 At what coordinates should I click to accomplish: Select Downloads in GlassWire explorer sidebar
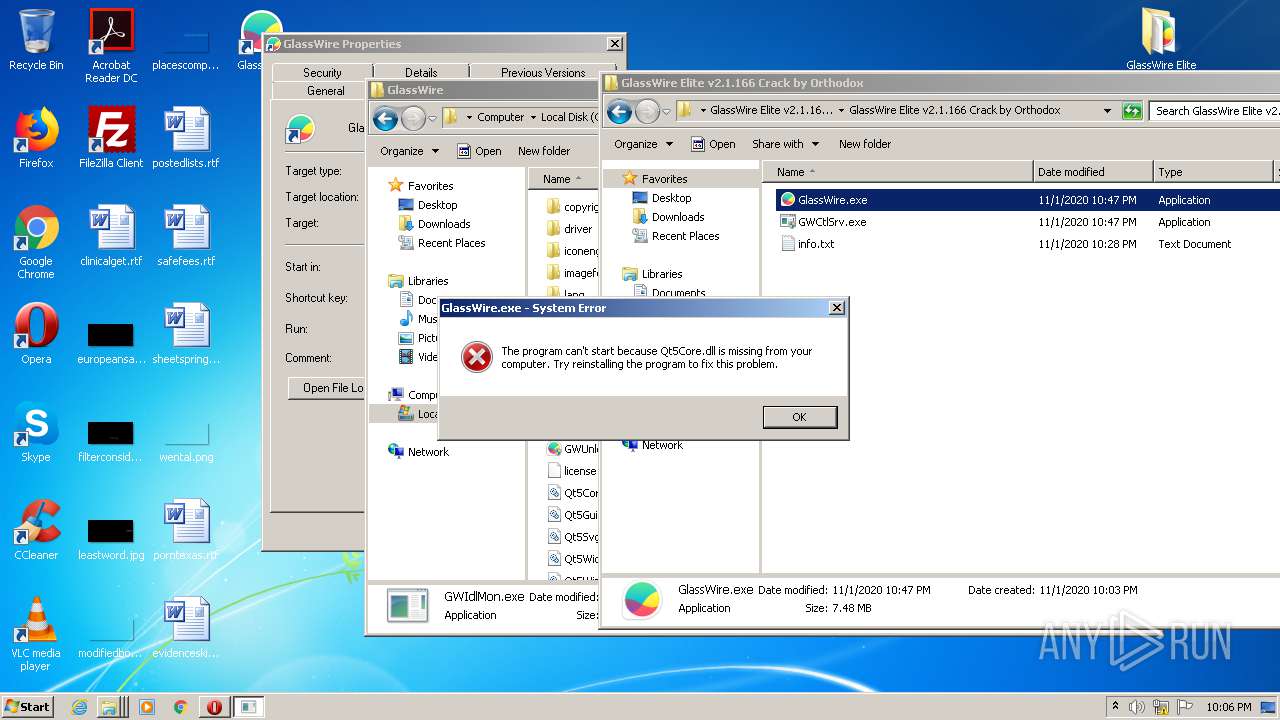(x=444, y=224)
